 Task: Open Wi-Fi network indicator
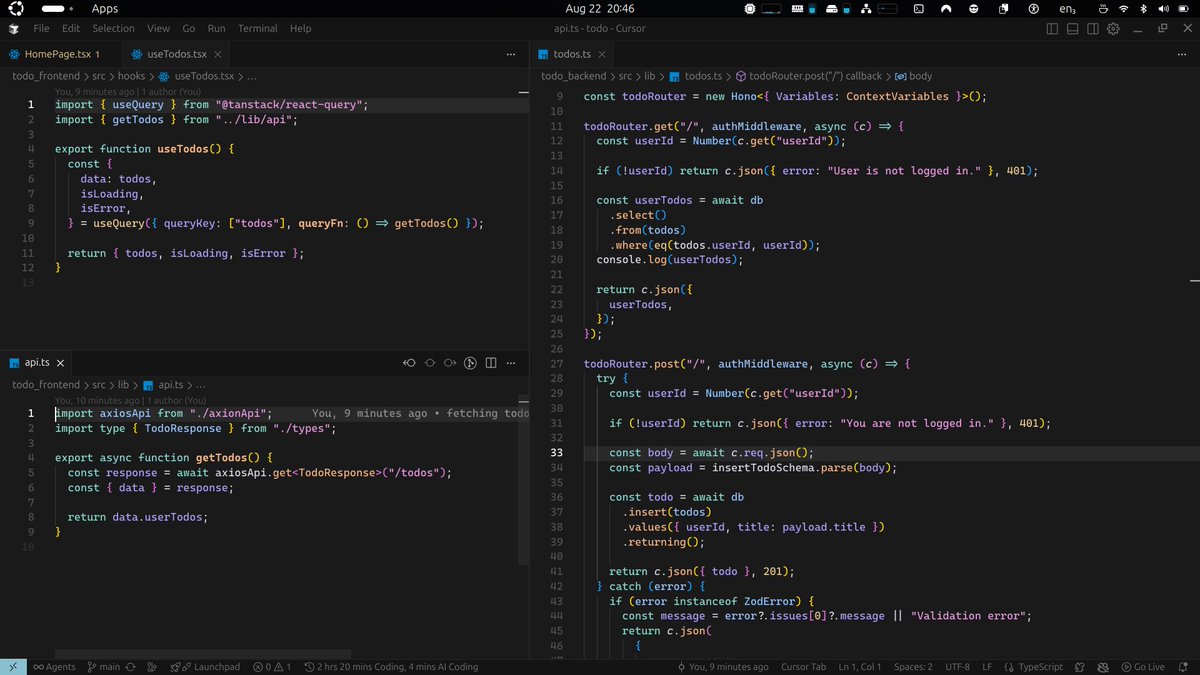(x=1123, y=8)
